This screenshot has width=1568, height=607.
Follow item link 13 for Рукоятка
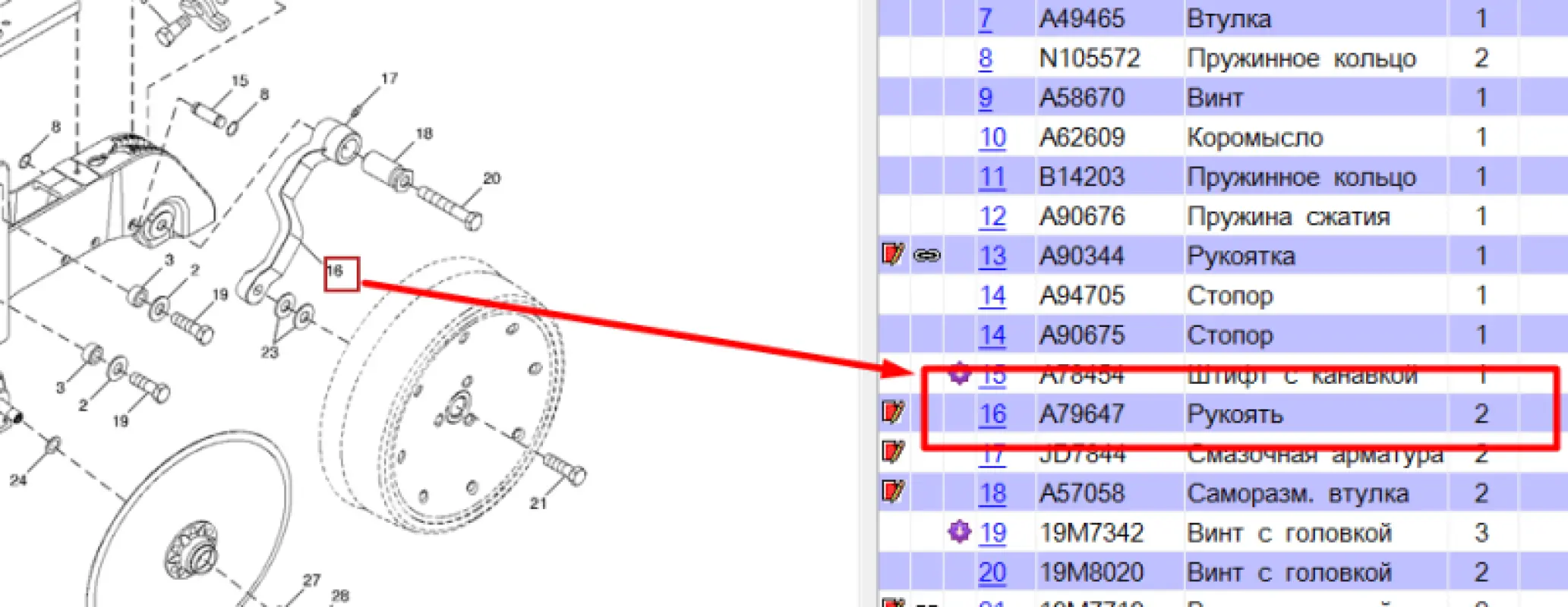point(992,256)
